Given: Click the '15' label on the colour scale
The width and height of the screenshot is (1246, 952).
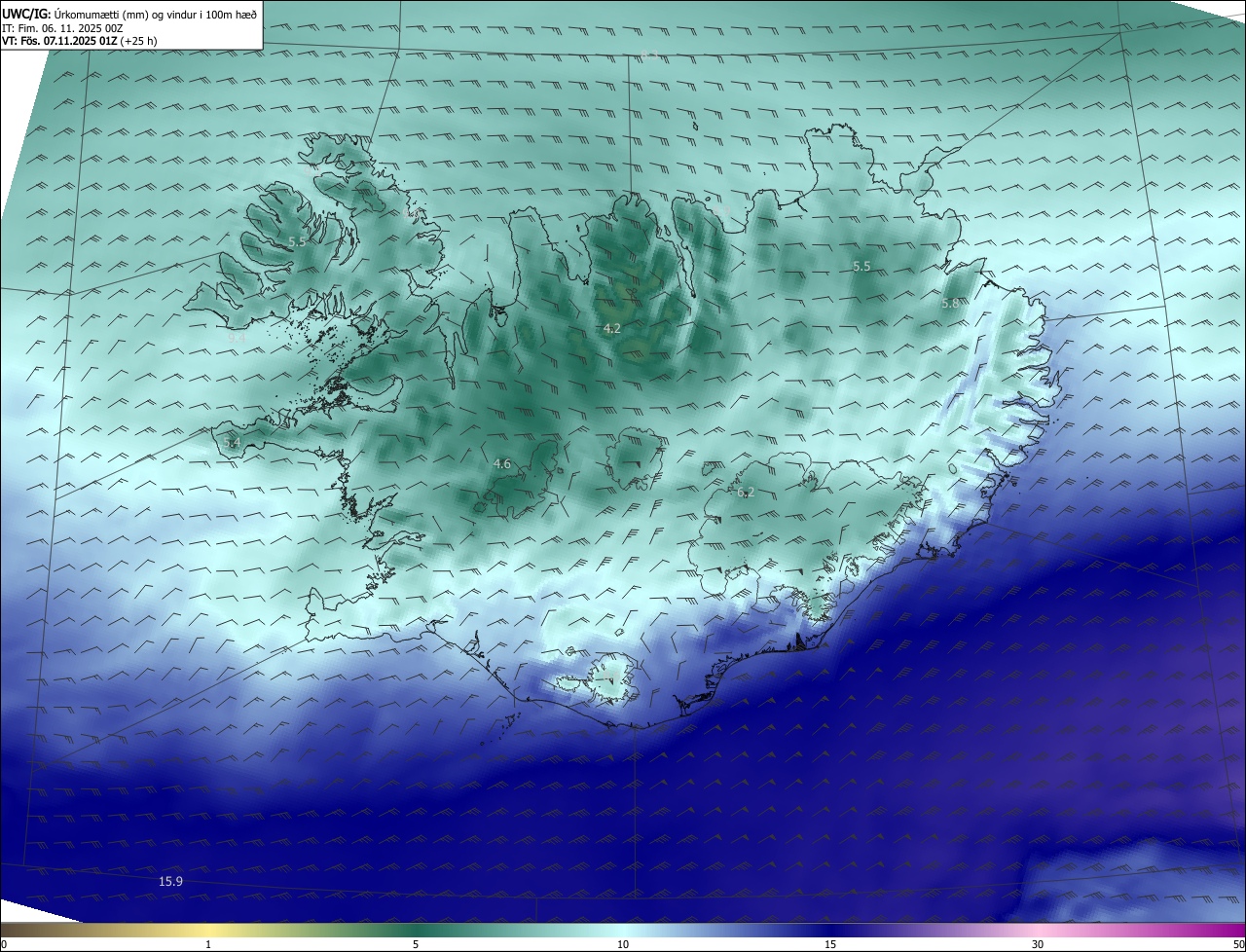Looking at the screenshot, I should [830, 944].
